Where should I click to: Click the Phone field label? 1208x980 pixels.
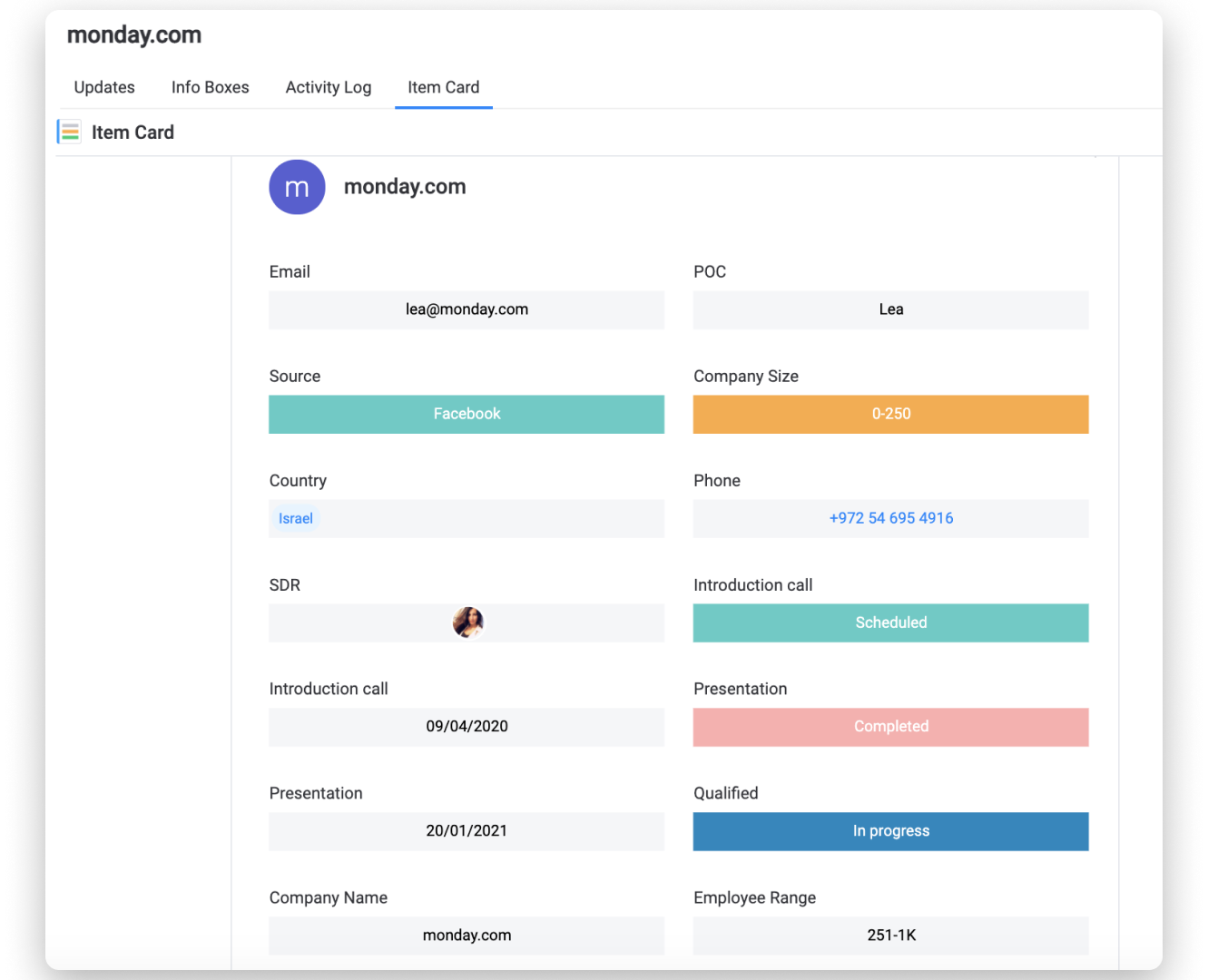[717, 481]
